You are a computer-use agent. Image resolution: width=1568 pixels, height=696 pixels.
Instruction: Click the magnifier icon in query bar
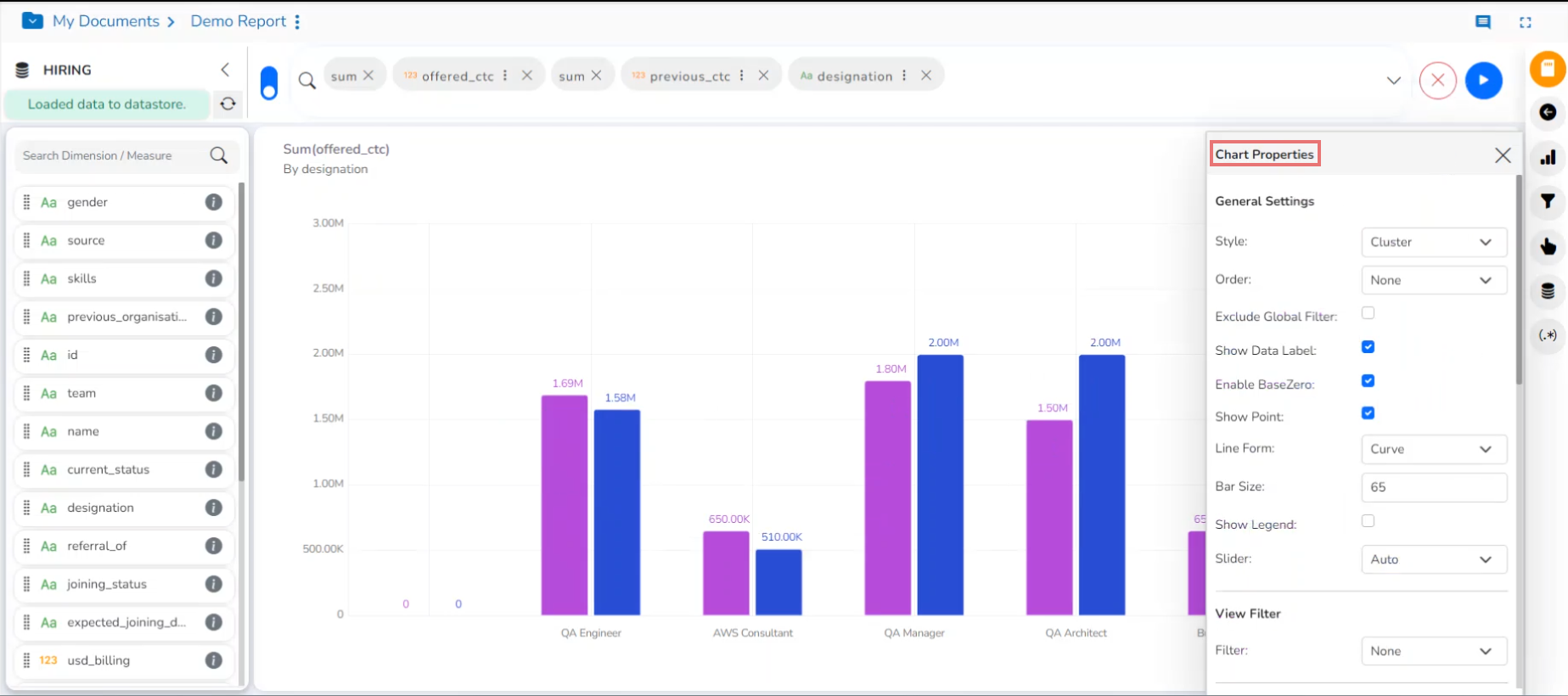pyautogui.click(x=306, y=81)
